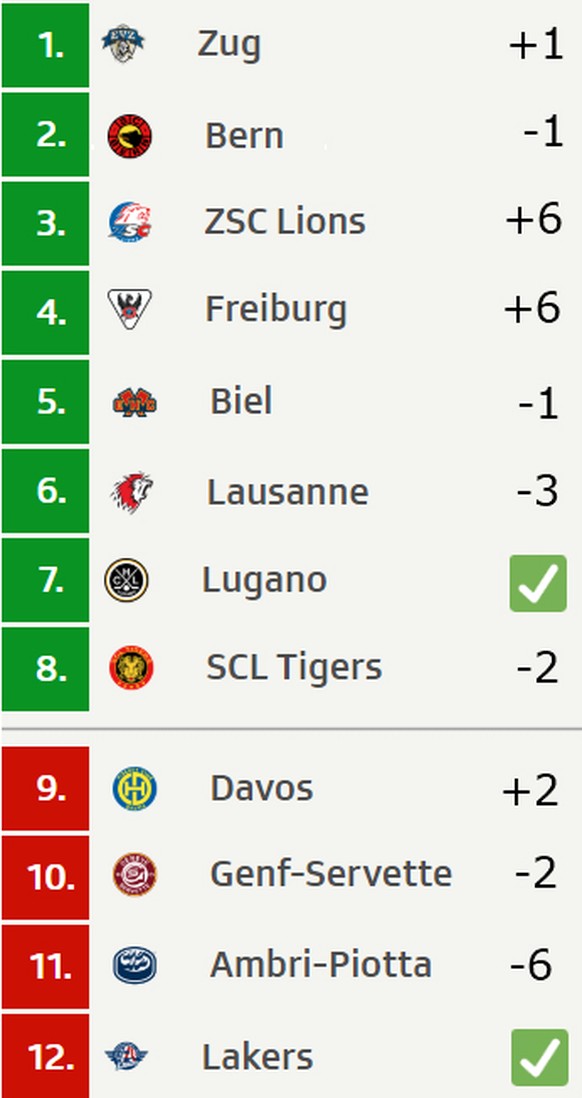
Task: Open the ZSC Lions team name
Action: click(285, 222)
